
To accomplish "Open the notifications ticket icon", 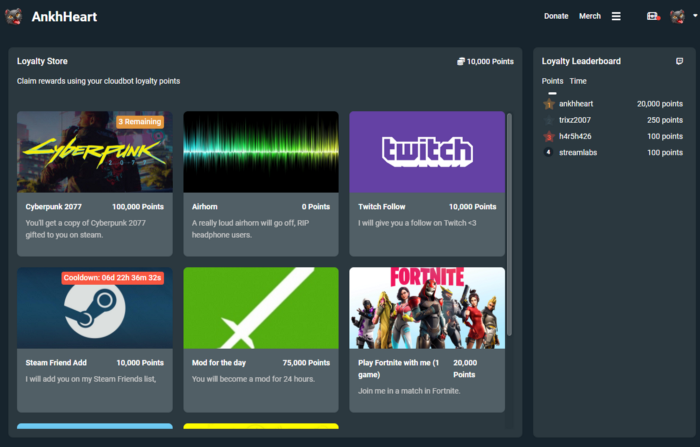I will point(653,16).
